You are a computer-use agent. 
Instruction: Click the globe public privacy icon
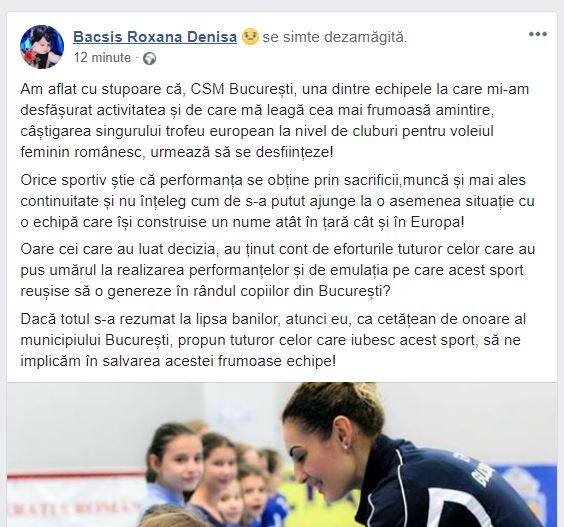point(149,58)
